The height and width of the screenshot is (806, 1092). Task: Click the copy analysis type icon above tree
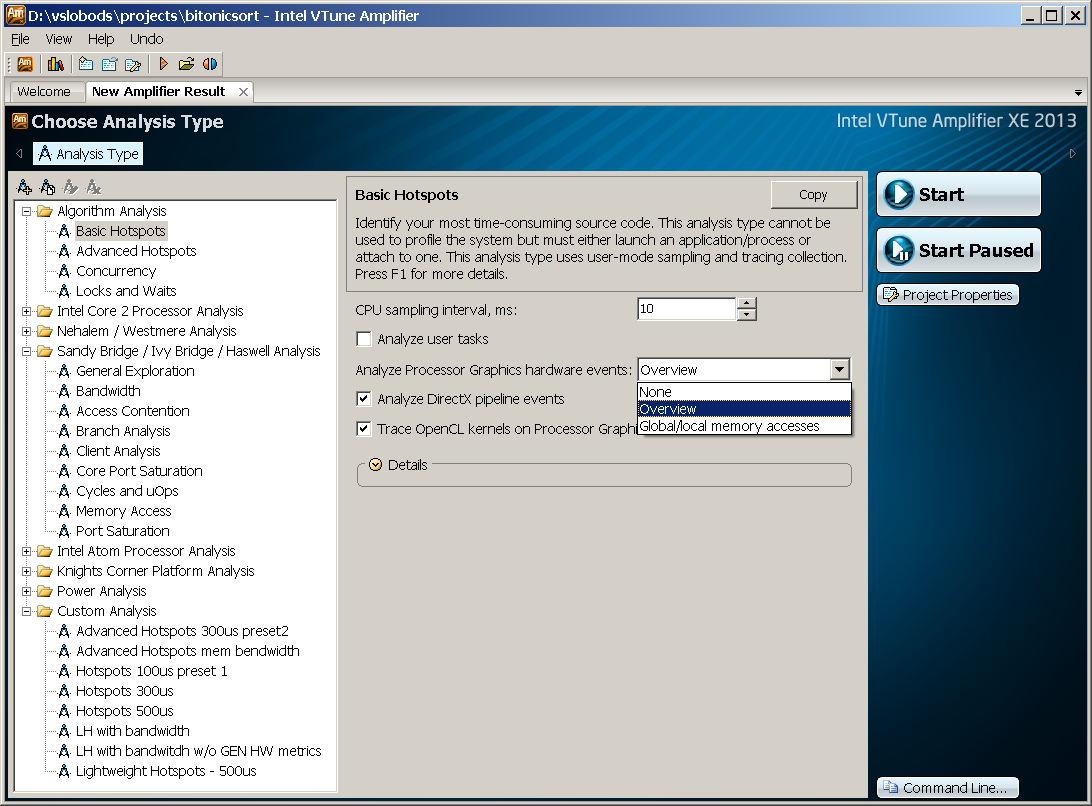48,187
